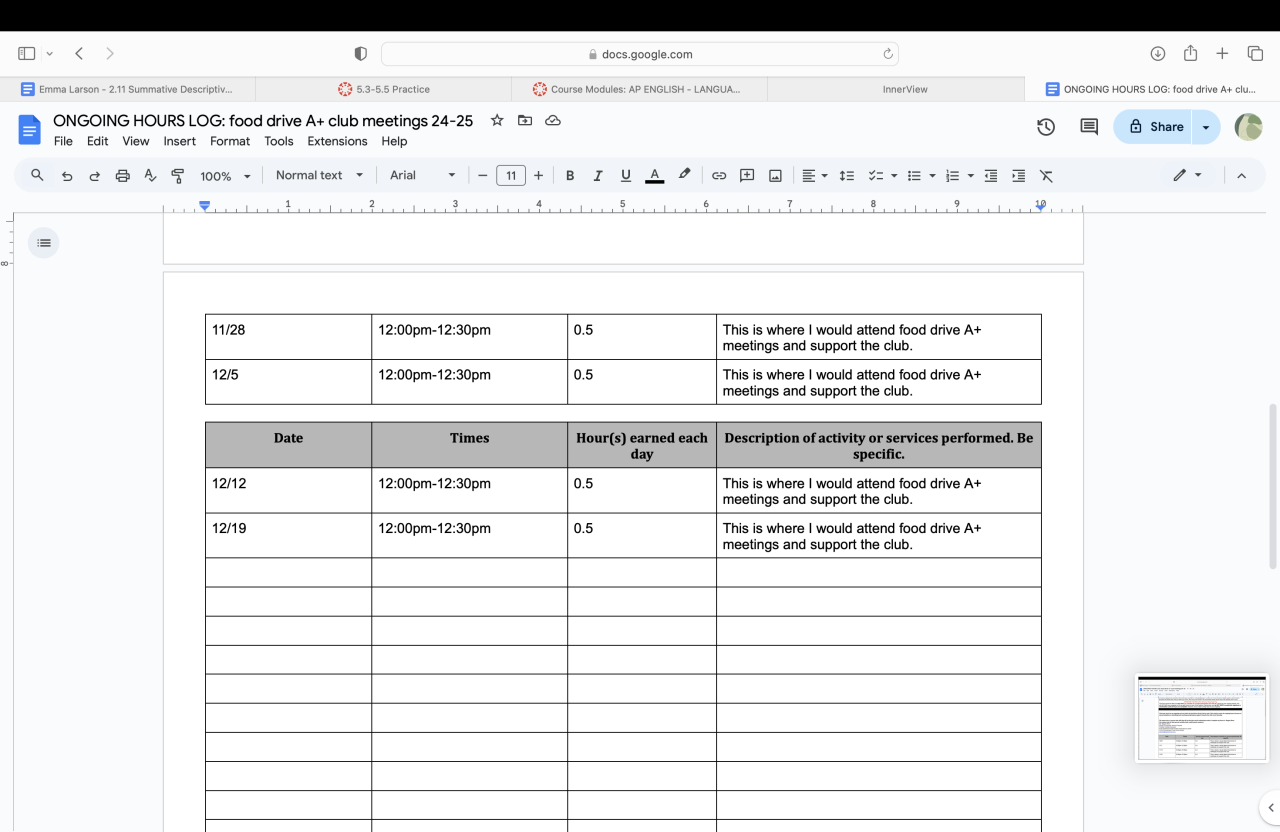Open the Extensions menu

point(337,141)
